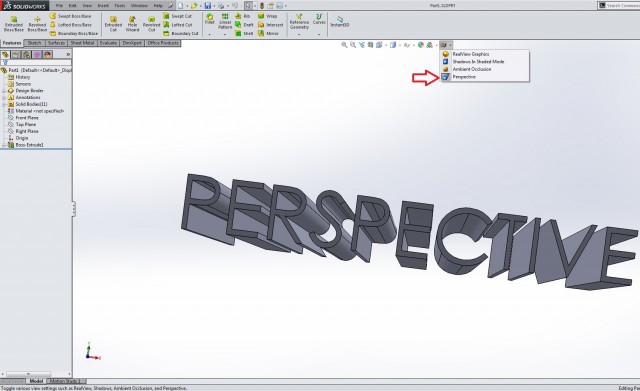Open the View Settings dropdown button
Viewport: 640px width, 391px height.
click(x=446, y=45)
